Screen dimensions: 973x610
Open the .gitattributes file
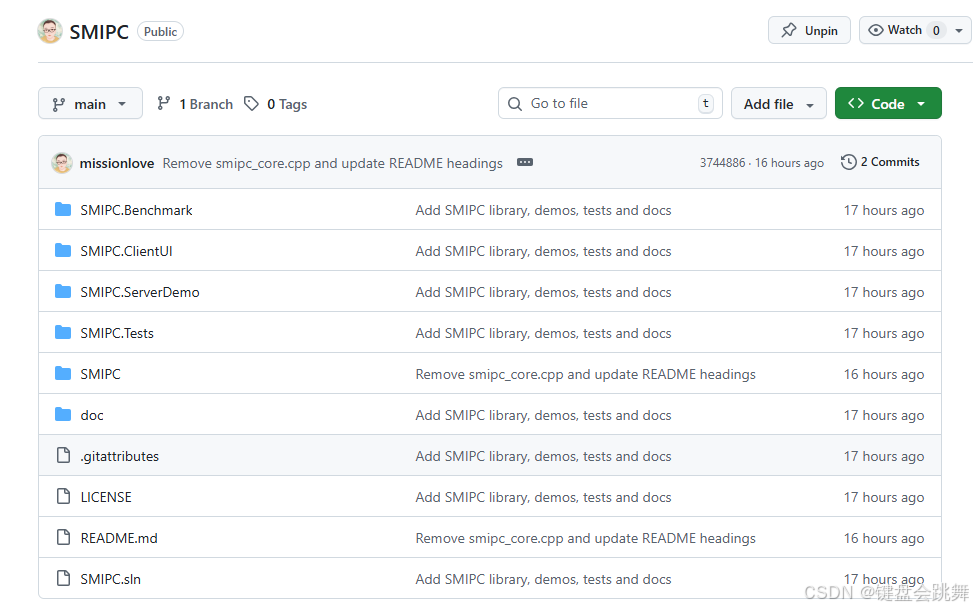120,456
